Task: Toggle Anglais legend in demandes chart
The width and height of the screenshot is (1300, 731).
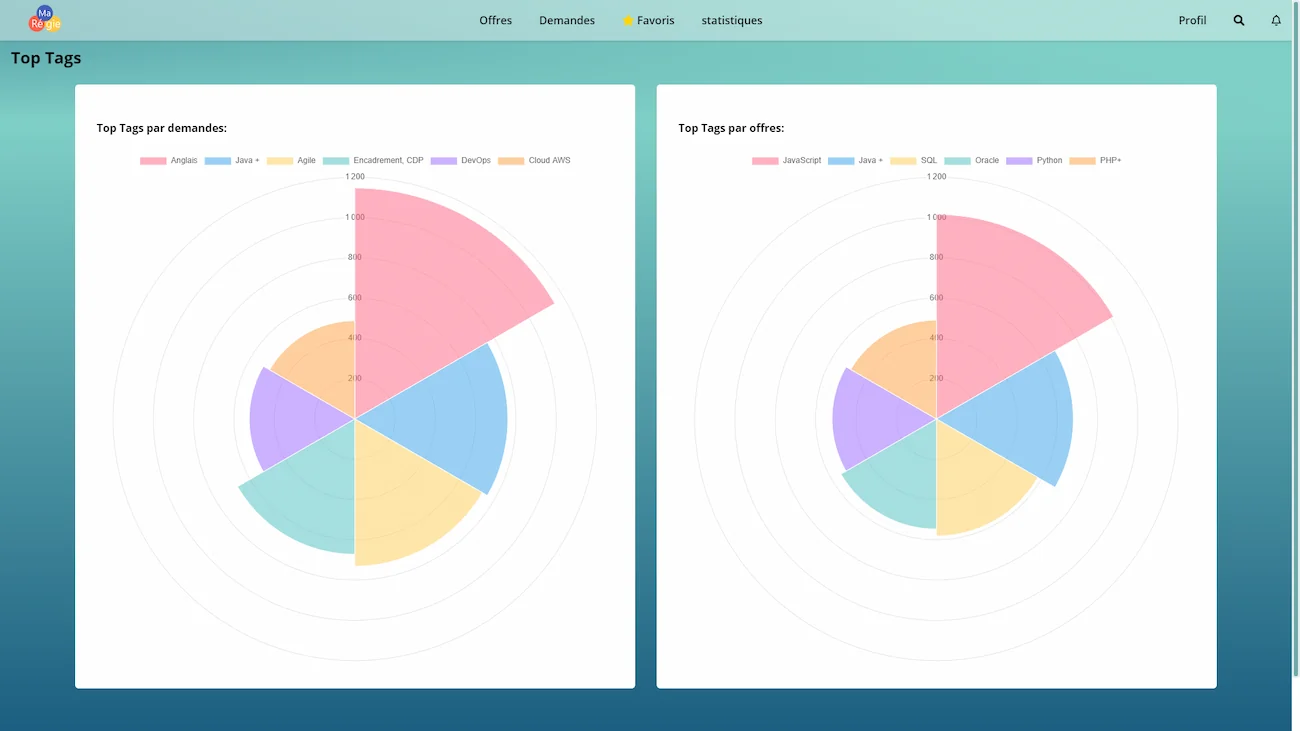Action: [169, 160]
